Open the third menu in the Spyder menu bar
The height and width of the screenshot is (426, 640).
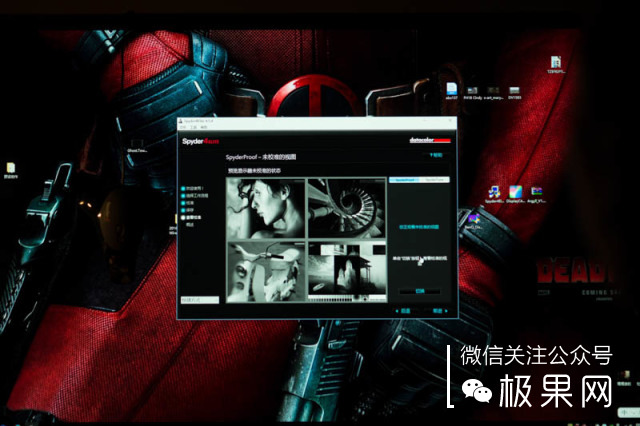click(x=204, y=127)
